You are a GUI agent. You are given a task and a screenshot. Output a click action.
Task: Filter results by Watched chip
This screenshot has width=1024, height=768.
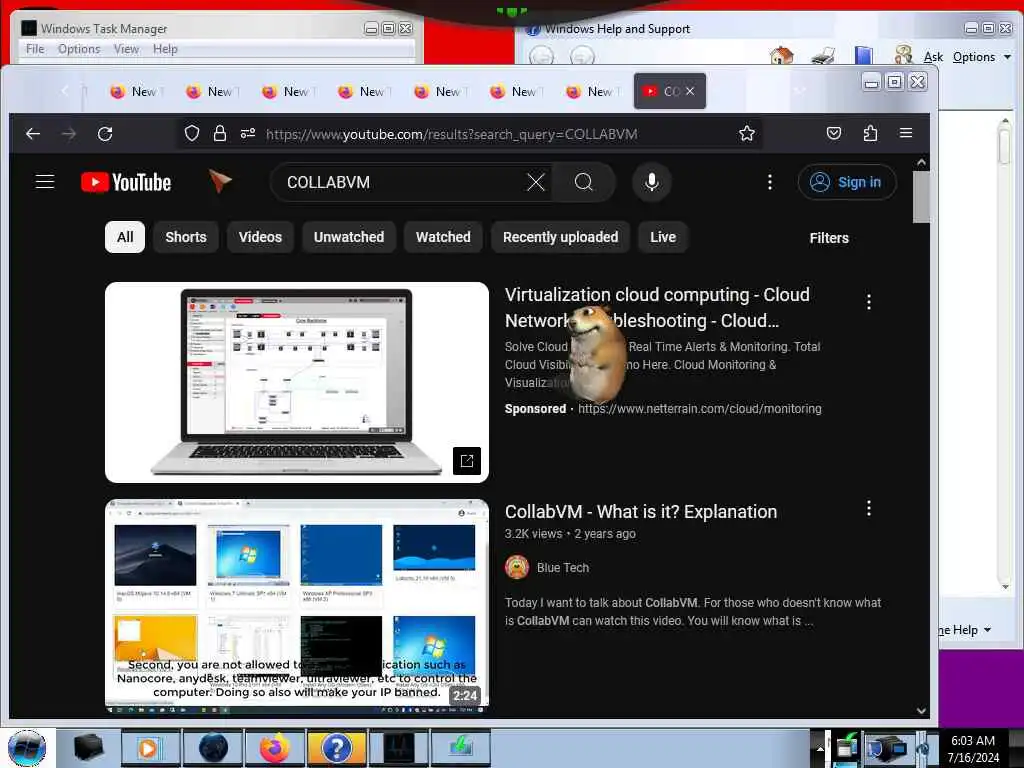pyautogui.click(x=443, y=237)
